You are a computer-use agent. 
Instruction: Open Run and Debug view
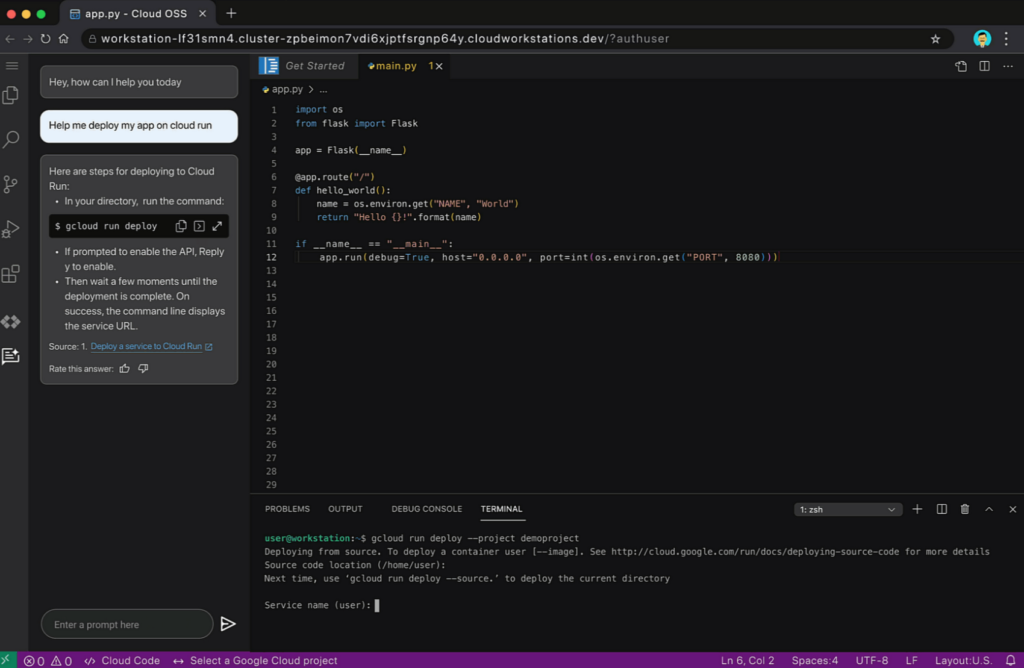tap(11, 229)
